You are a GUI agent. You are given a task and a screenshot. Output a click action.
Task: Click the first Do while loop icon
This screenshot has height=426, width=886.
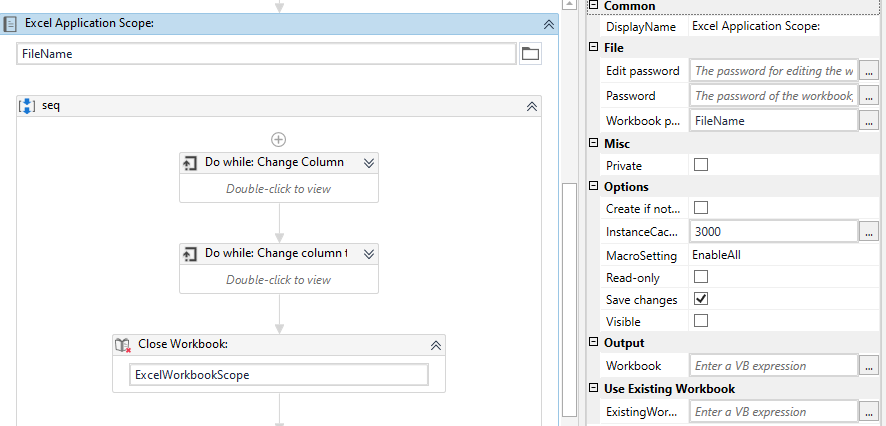pos(190,163)
